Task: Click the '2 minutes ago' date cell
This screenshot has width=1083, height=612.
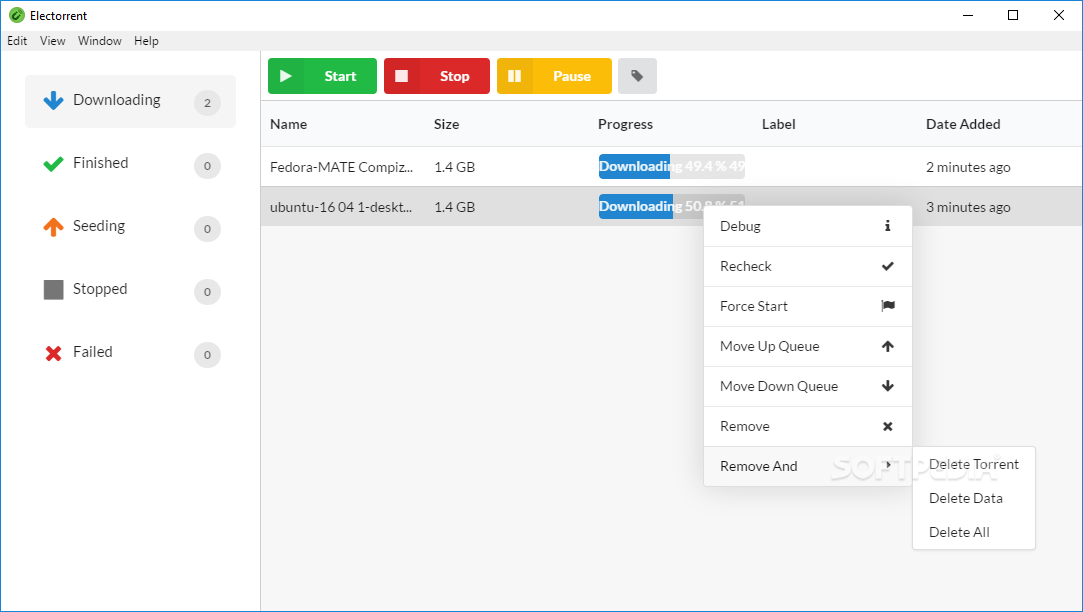Action: 968,167
